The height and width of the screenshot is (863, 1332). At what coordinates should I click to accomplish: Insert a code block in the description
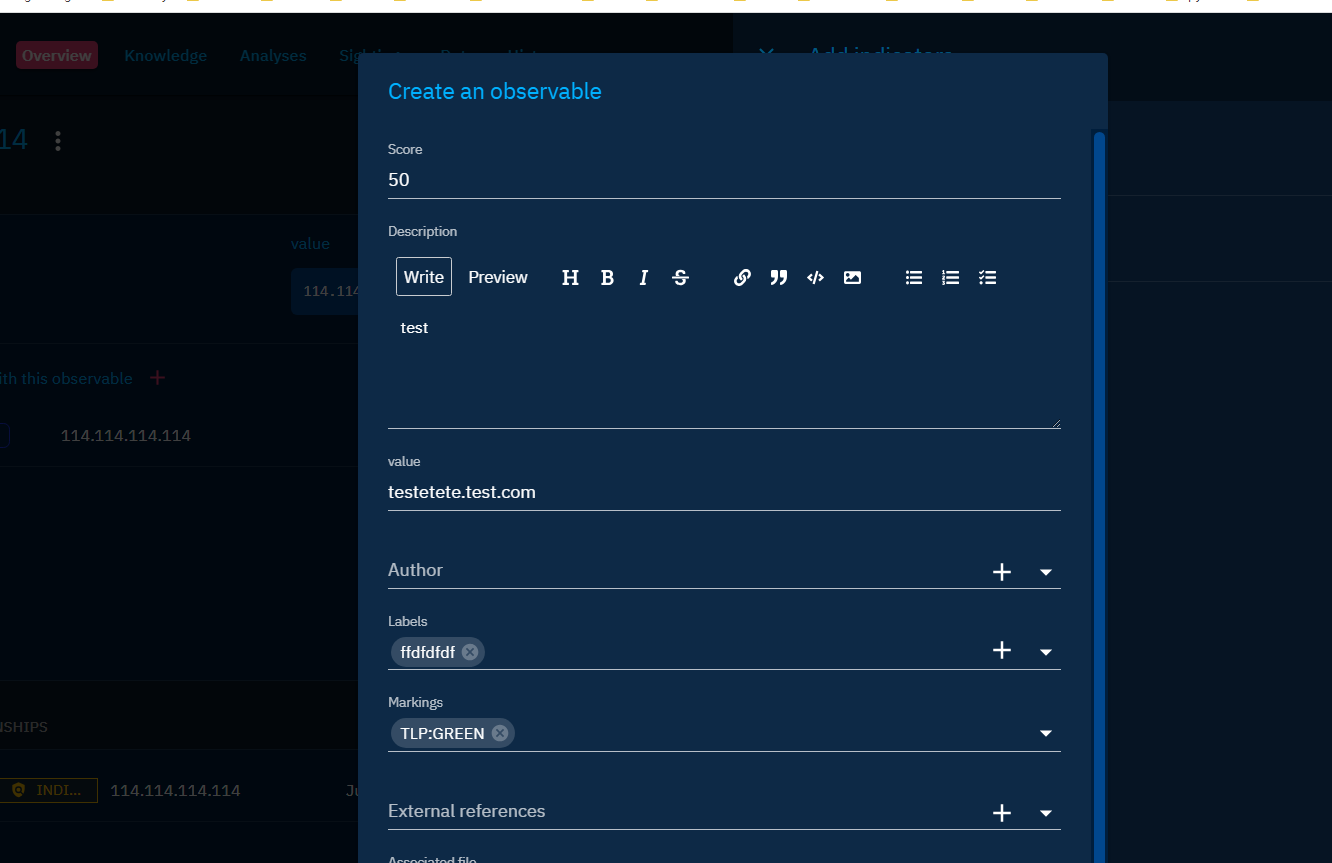coord(815,277)
